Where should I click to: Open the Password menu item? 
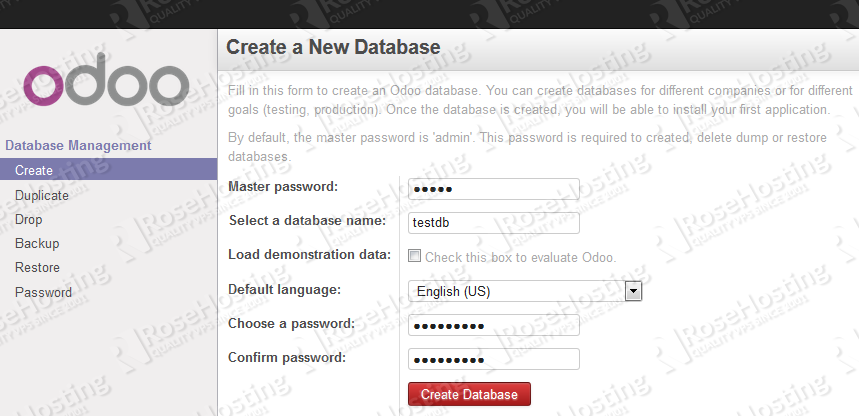pos(43,292)
